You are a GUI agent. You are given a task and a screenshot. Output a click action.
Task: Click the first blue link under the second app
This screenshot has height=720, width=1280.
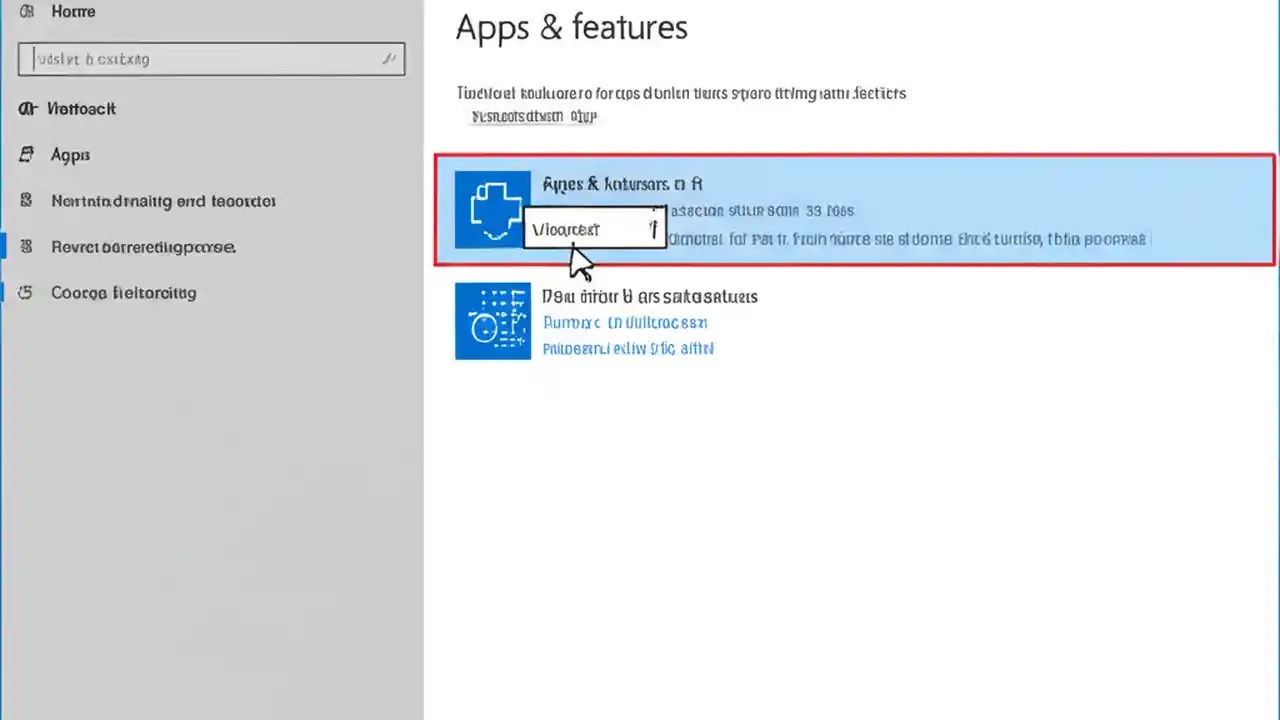click(625, 322)
